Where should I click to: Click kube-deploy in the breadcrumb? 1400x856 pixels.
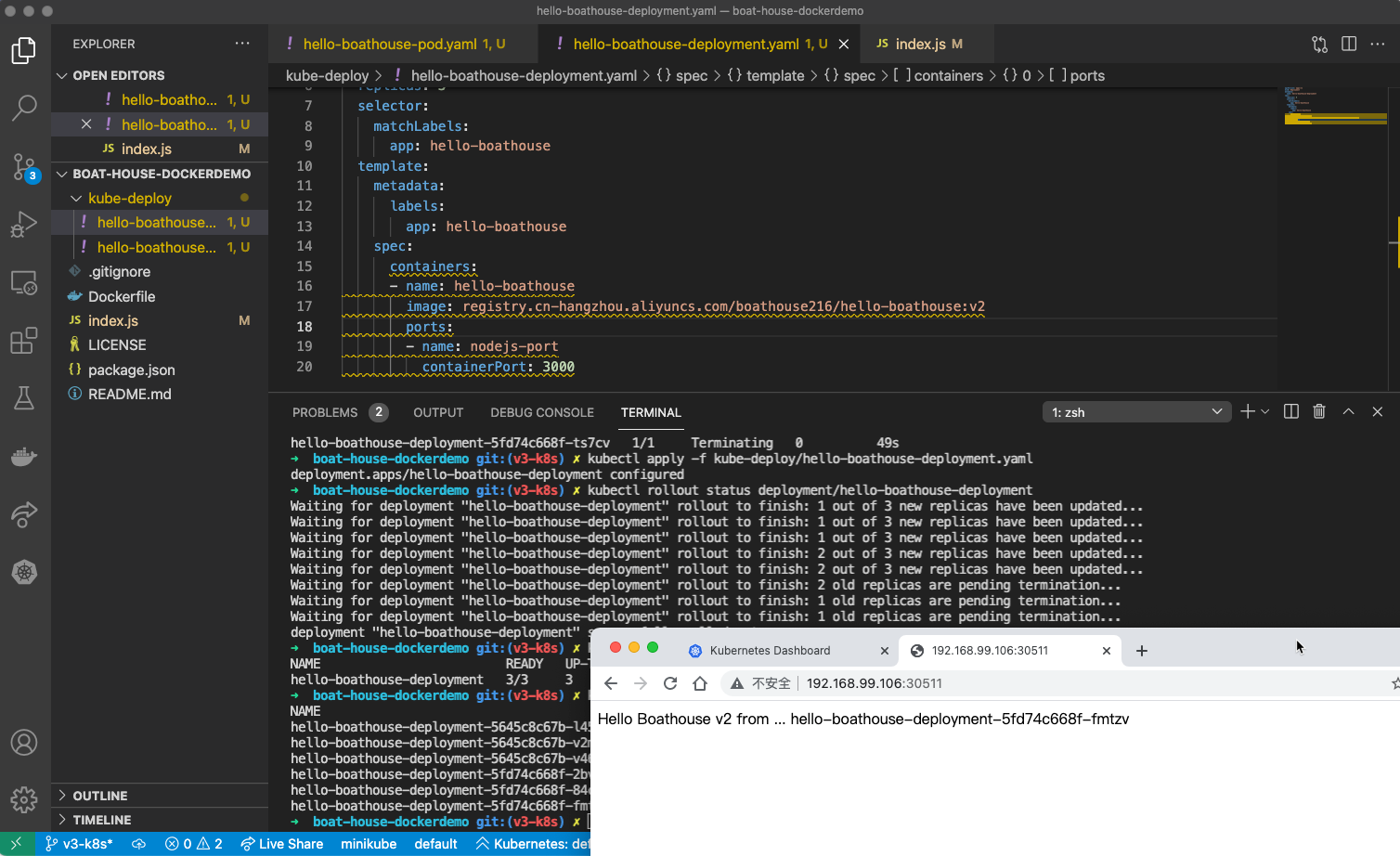coord(327,76)
